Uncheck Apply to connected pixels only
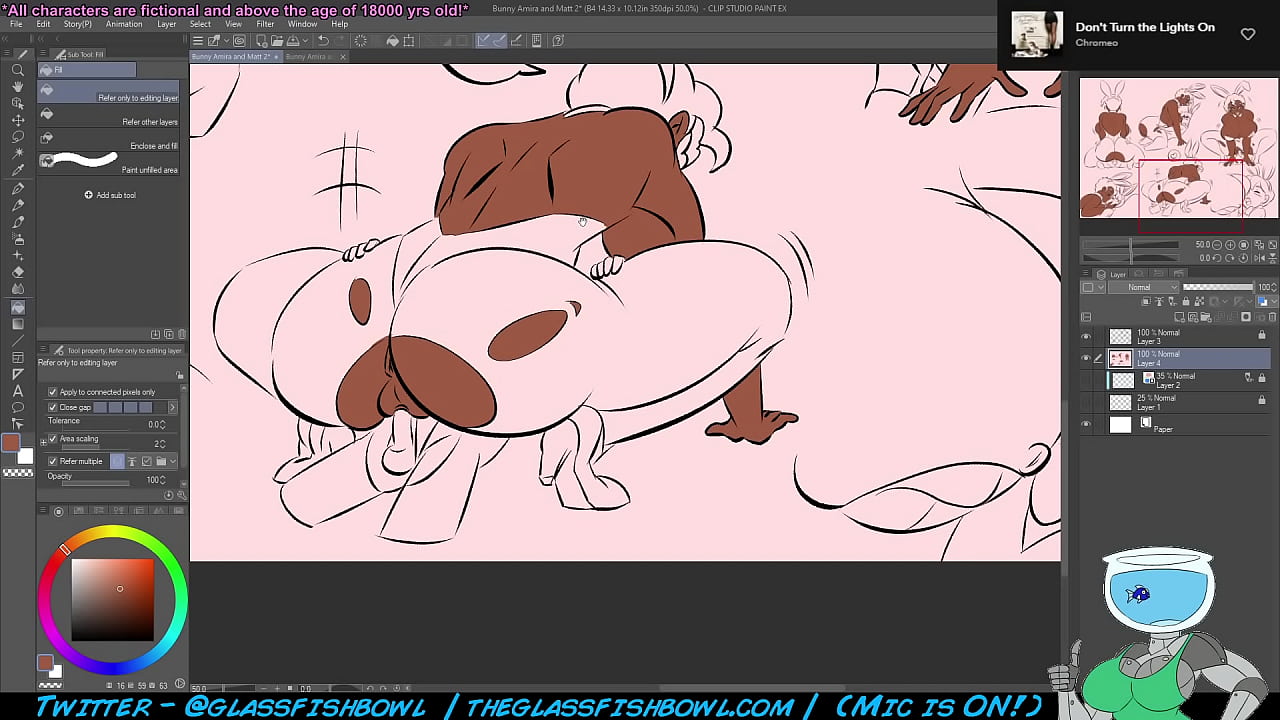Viewport: 1280px width, 720px height. tap(53, 392)
